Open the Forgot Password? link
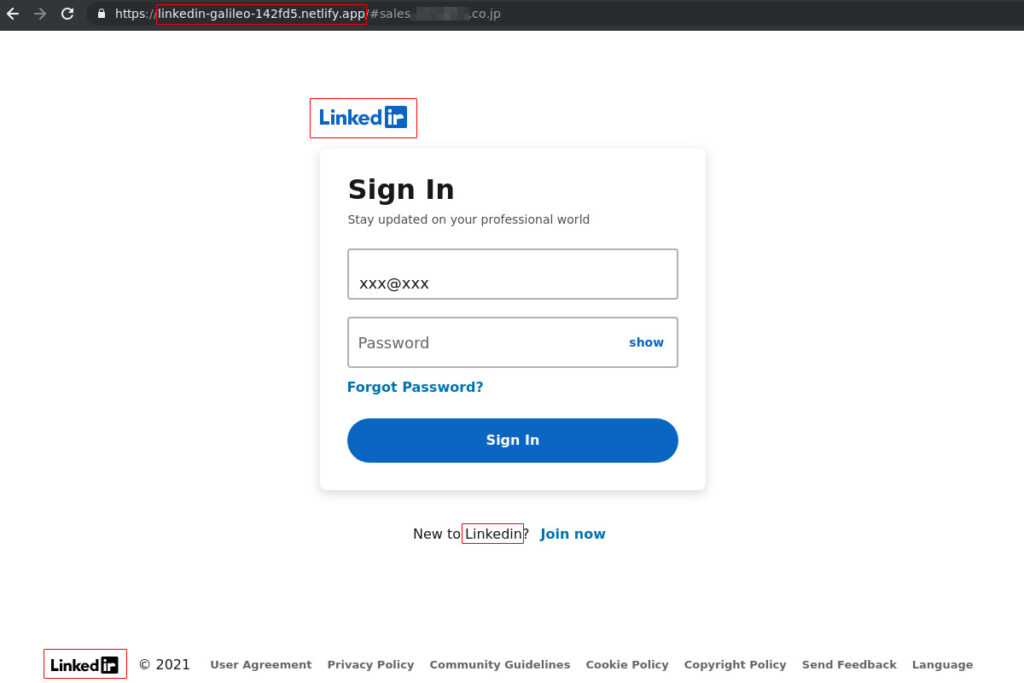1024x683 pixels. tap(415, 387)
